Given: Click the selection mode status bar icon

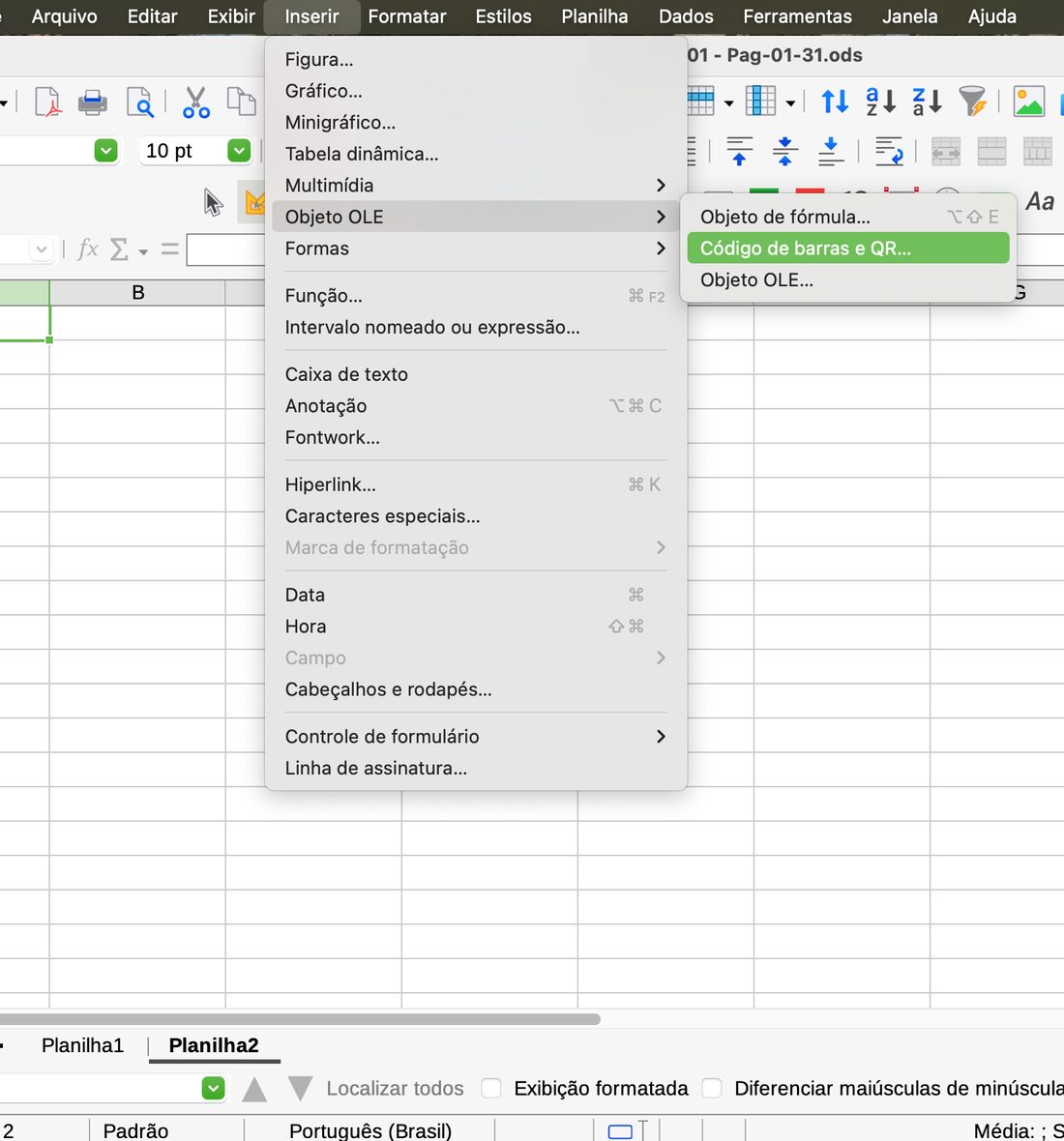Looking at the screenshot, I should pos(620,1130).
